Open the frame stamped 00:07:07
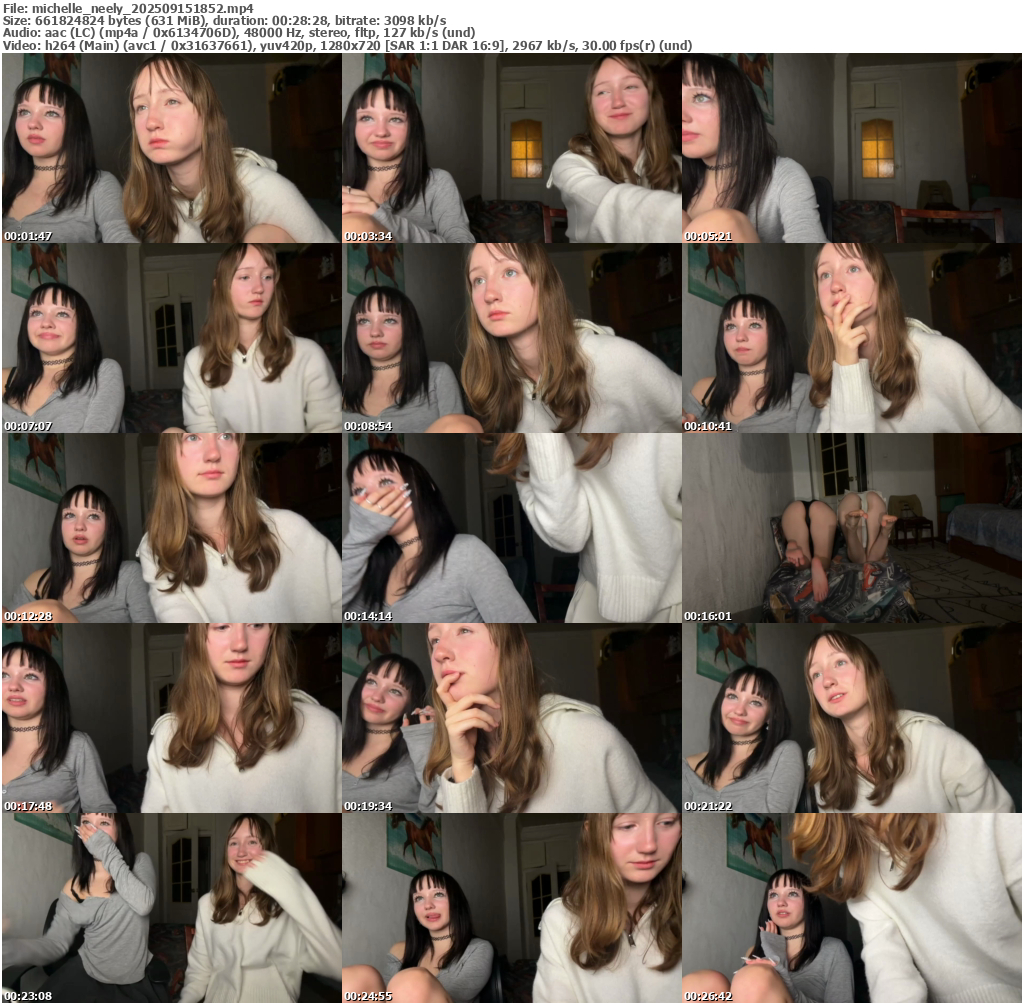Image resolution: width=1024 pixels, height=1003 pixels. tap(171, 338)
